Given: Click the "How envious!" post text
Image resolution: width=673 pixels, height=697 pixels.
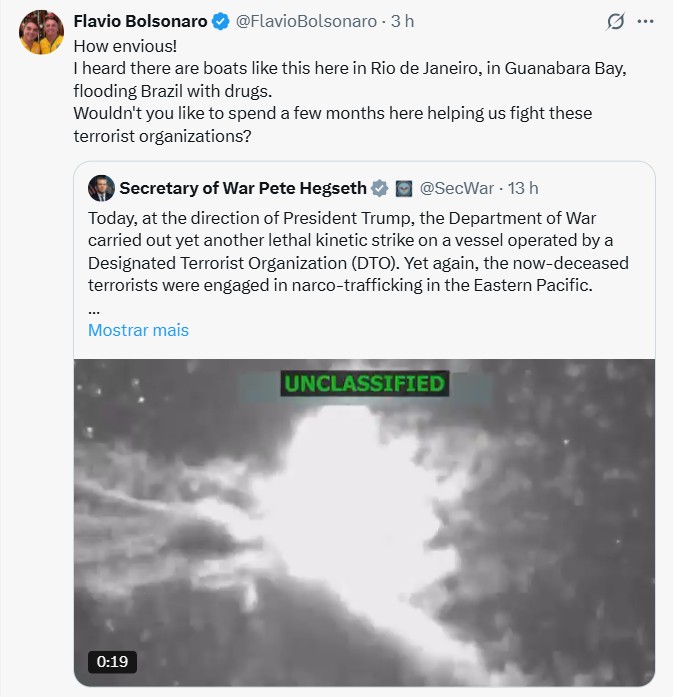Looking at the screenshot, I should pyautogui.click(x=125, y=47).
